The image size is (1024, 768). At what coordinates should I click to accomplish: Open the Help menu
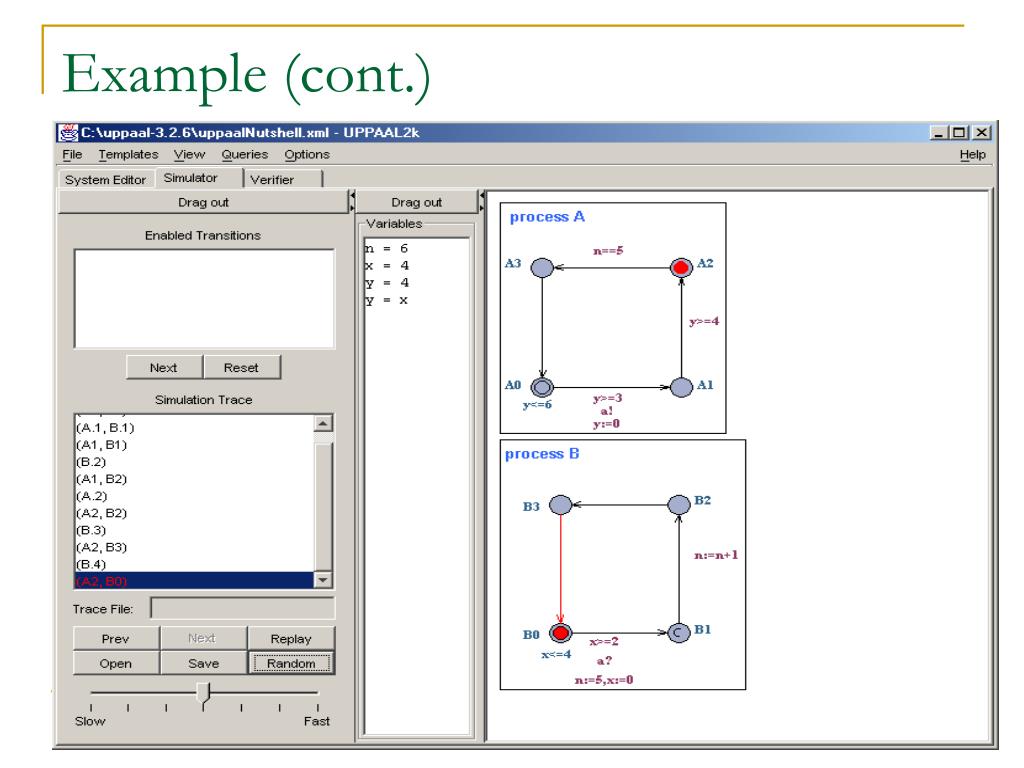click(x=972, y=155)
